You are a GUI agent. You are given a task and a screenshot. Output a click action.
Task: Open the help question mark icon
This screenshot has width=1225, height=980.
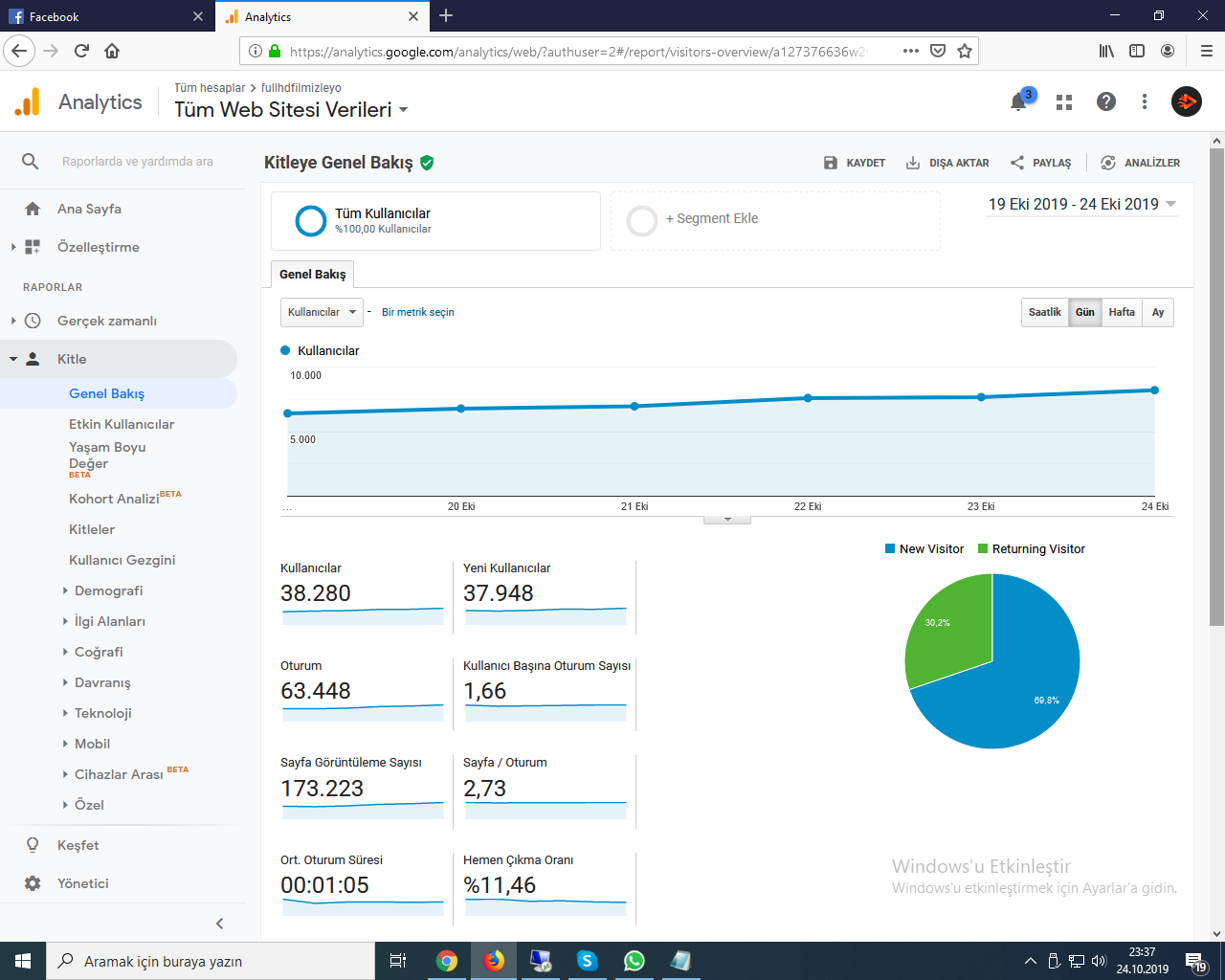(1106, 101)
